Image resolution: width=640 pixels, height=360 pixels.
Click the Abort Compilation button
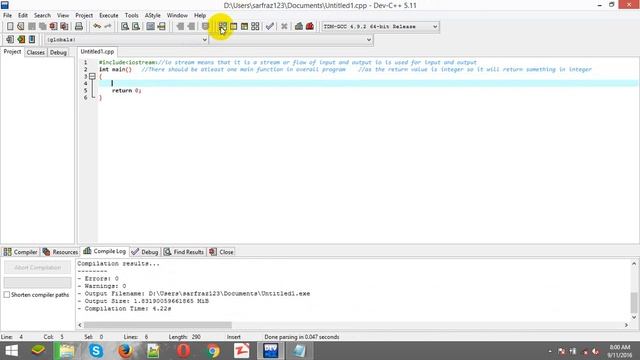[38, 267]
